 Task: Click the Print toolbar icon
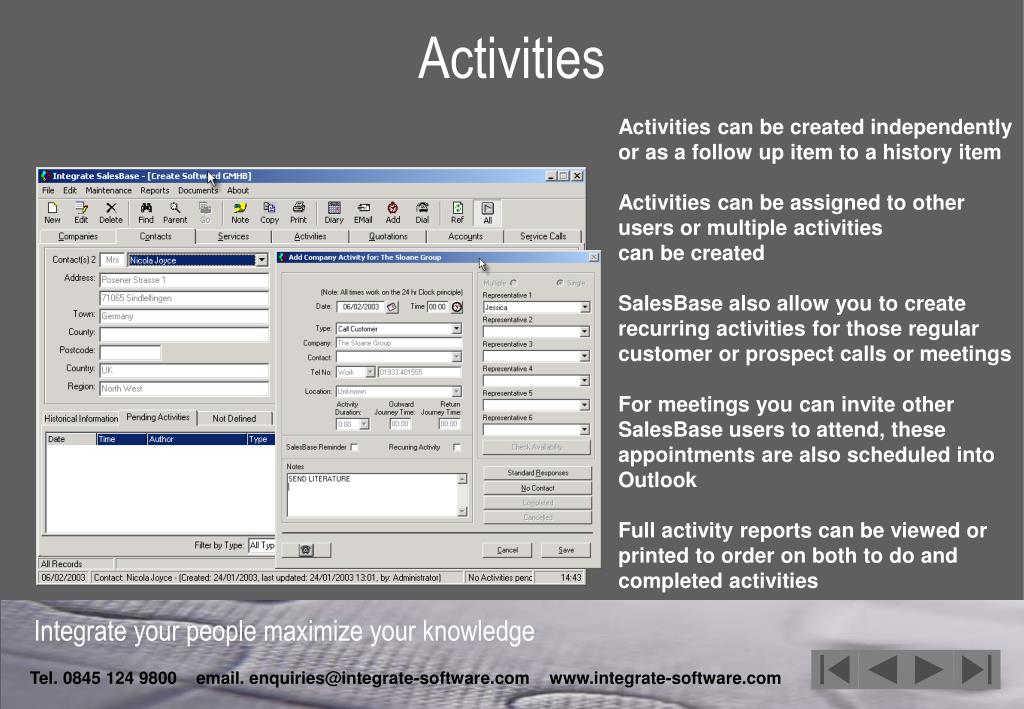298,212
